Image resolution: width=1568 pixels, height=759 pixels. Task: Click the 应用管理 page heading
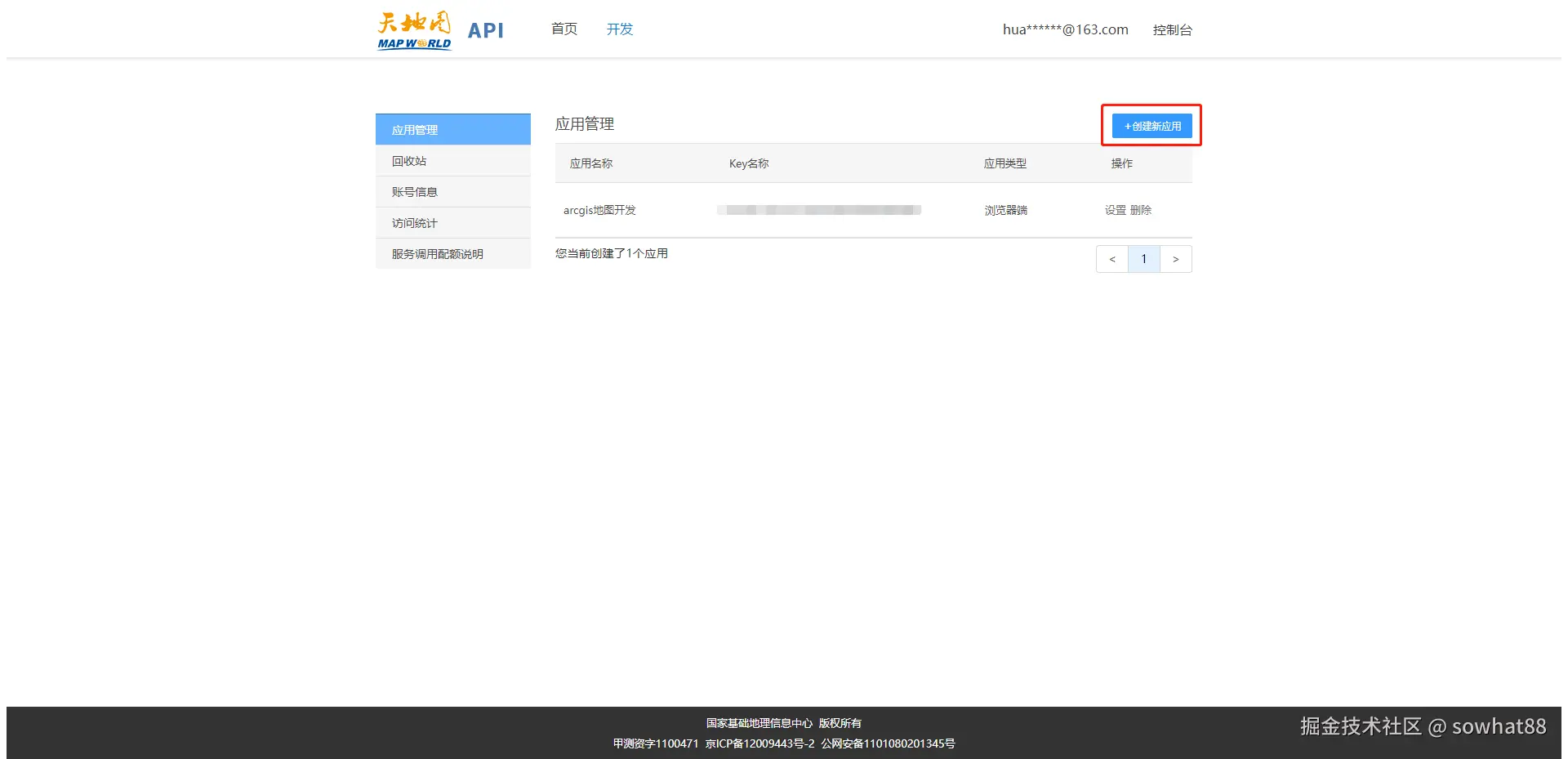pos(585,124)
